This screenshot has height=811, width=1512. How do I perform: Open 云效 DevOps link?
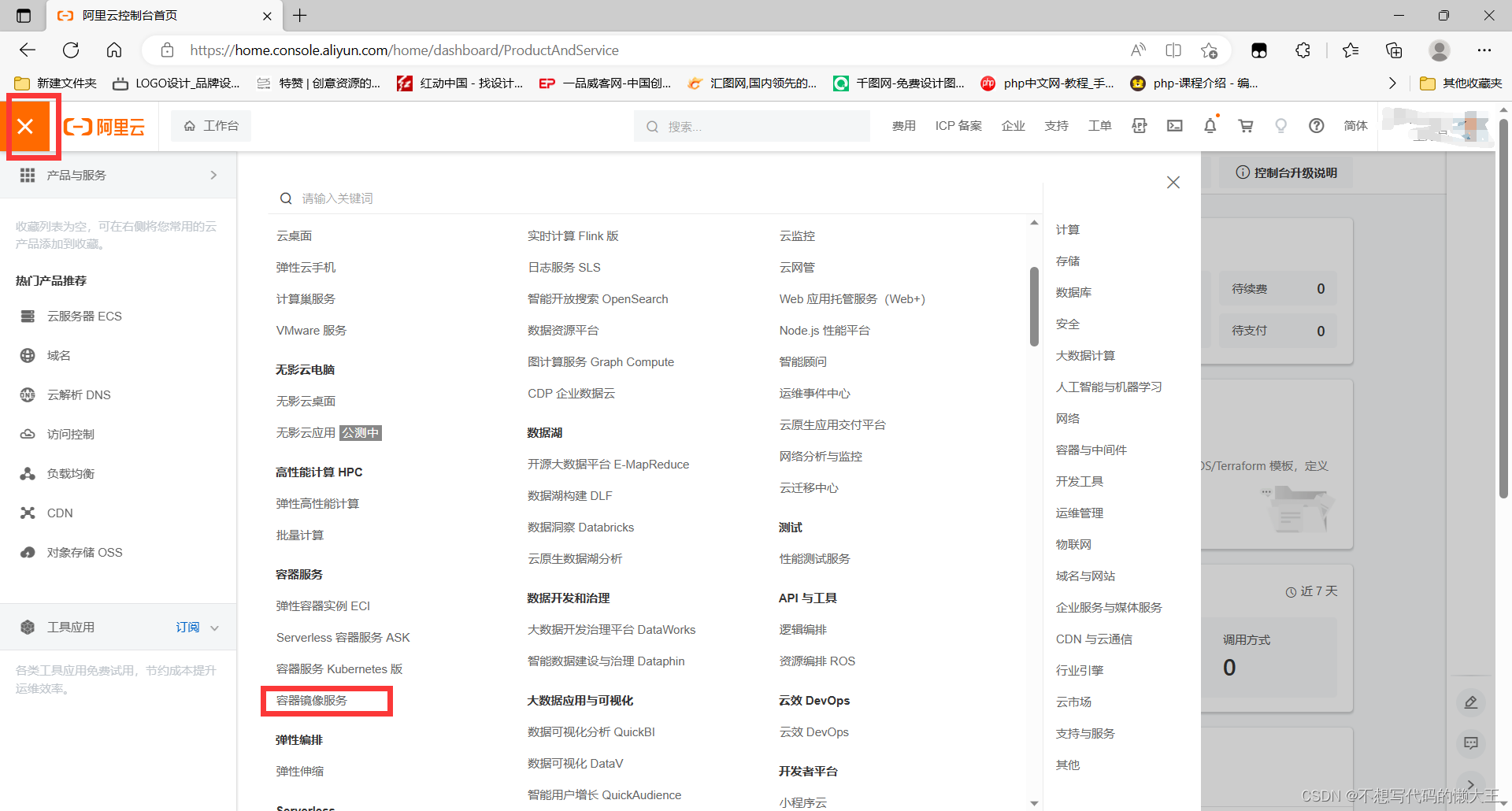814,731
